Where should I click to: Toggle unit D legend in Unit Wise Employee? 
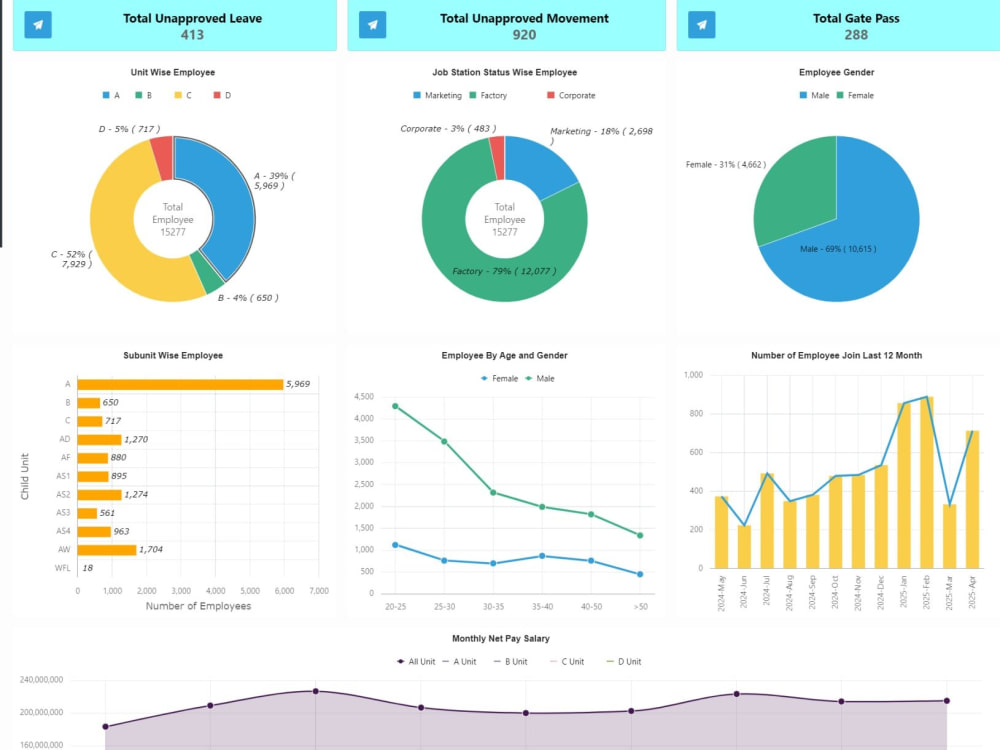pos(222,95)
